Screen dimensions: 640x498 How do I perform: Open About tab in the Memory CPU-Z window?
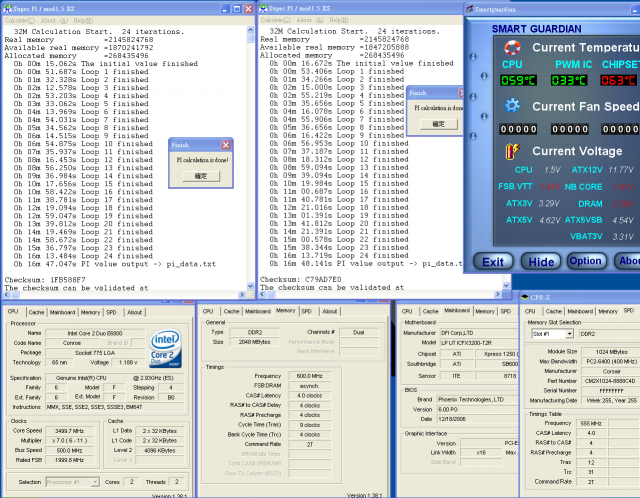pyautogui.click(x=329, y=311)
